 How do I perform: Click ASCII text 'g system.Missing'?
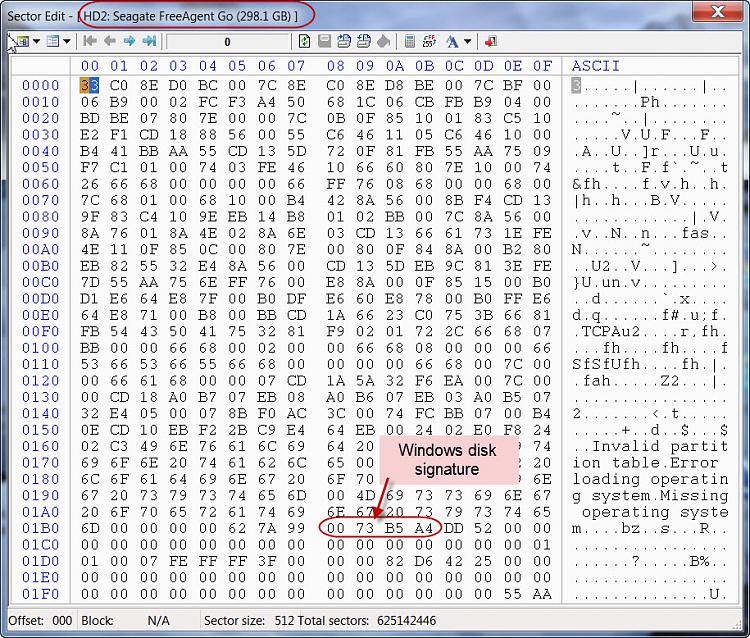(x=651, y=495)
